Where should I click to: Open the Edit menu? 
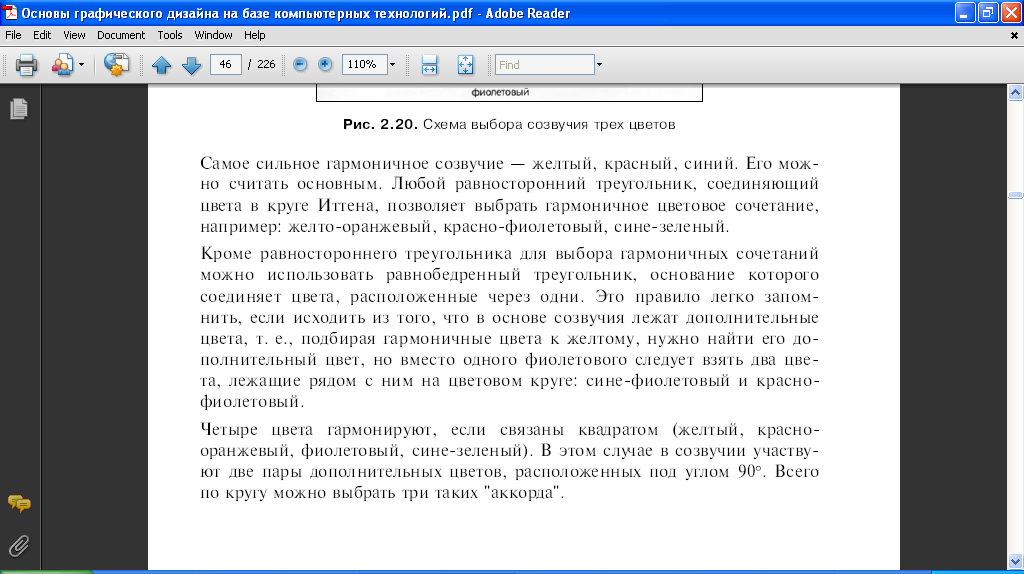click(42, 35)
